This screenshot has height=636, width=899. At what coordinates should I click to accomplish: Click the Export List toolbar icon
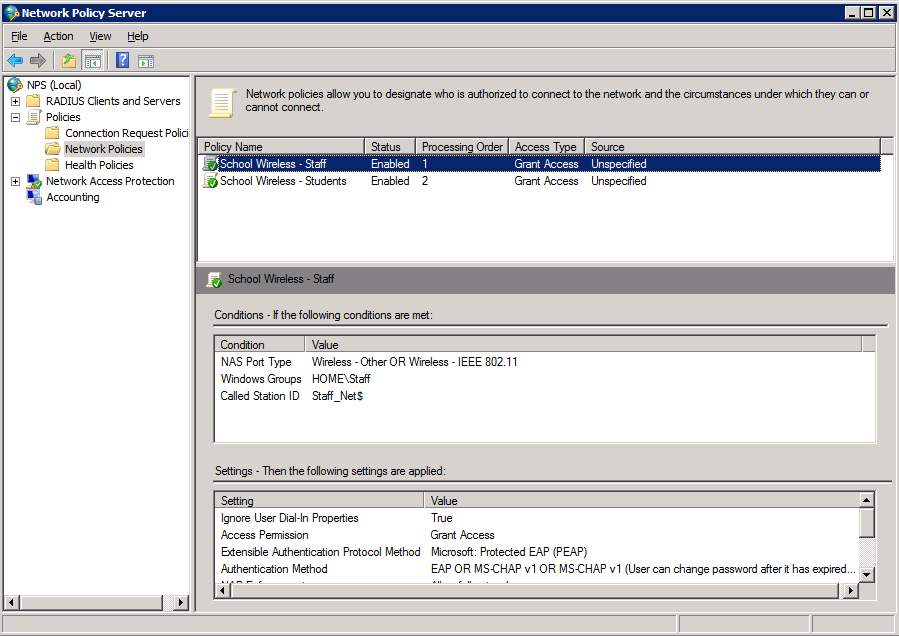[68, 60]
